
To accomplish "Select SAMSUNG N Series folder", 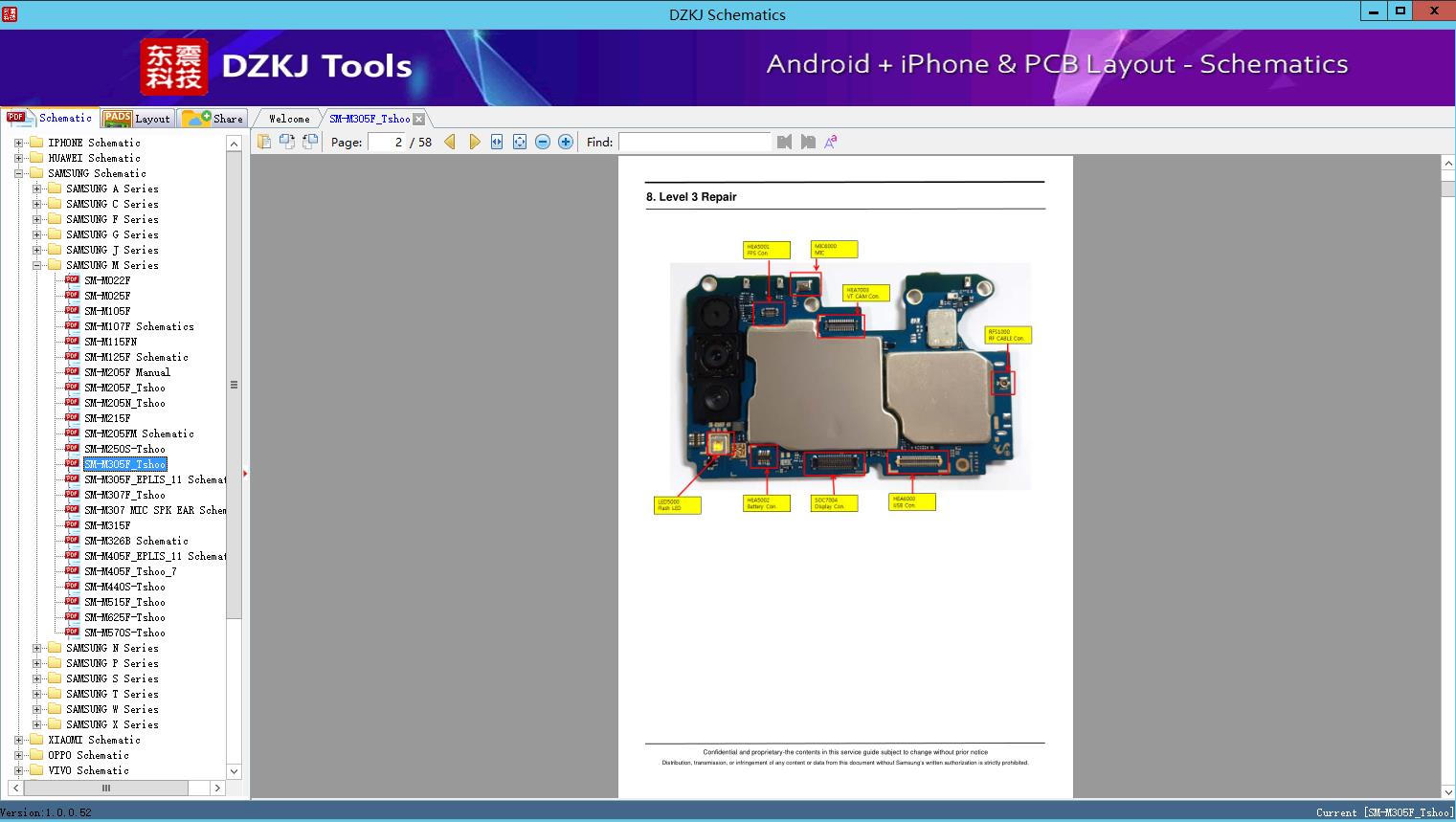I will [x=112, y=648].
